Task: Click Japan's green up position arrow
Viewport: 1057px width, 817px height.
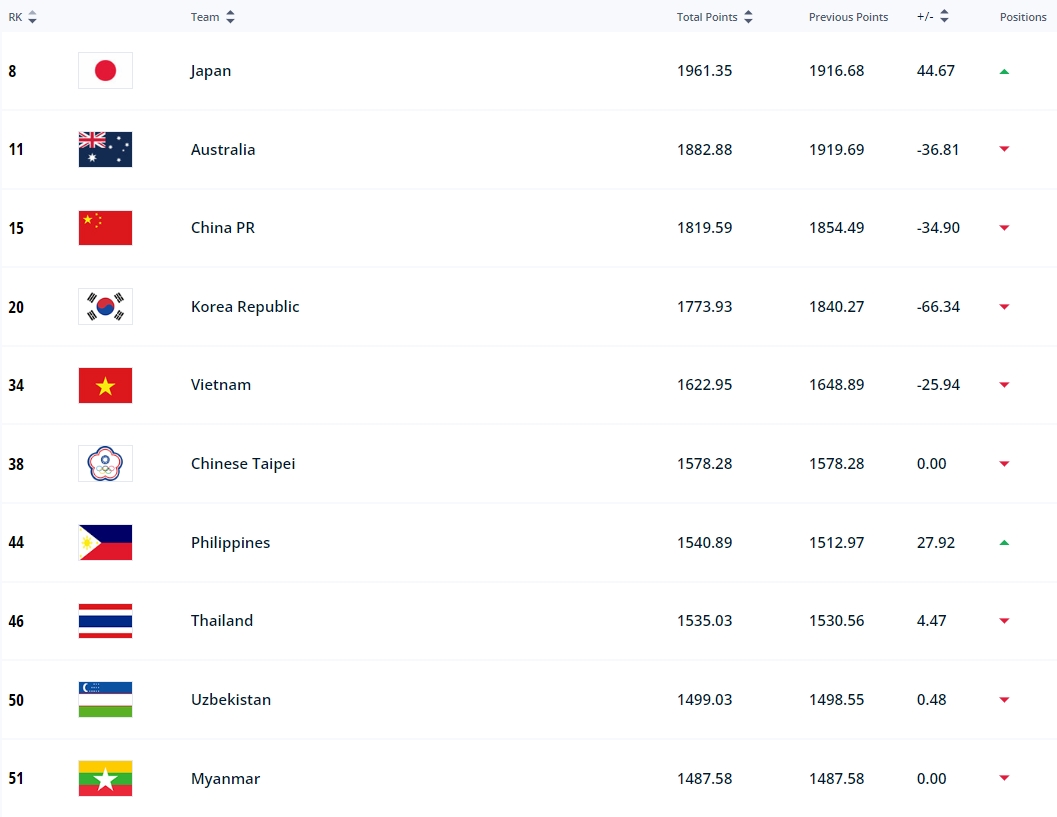Action: pos(1004,71)
